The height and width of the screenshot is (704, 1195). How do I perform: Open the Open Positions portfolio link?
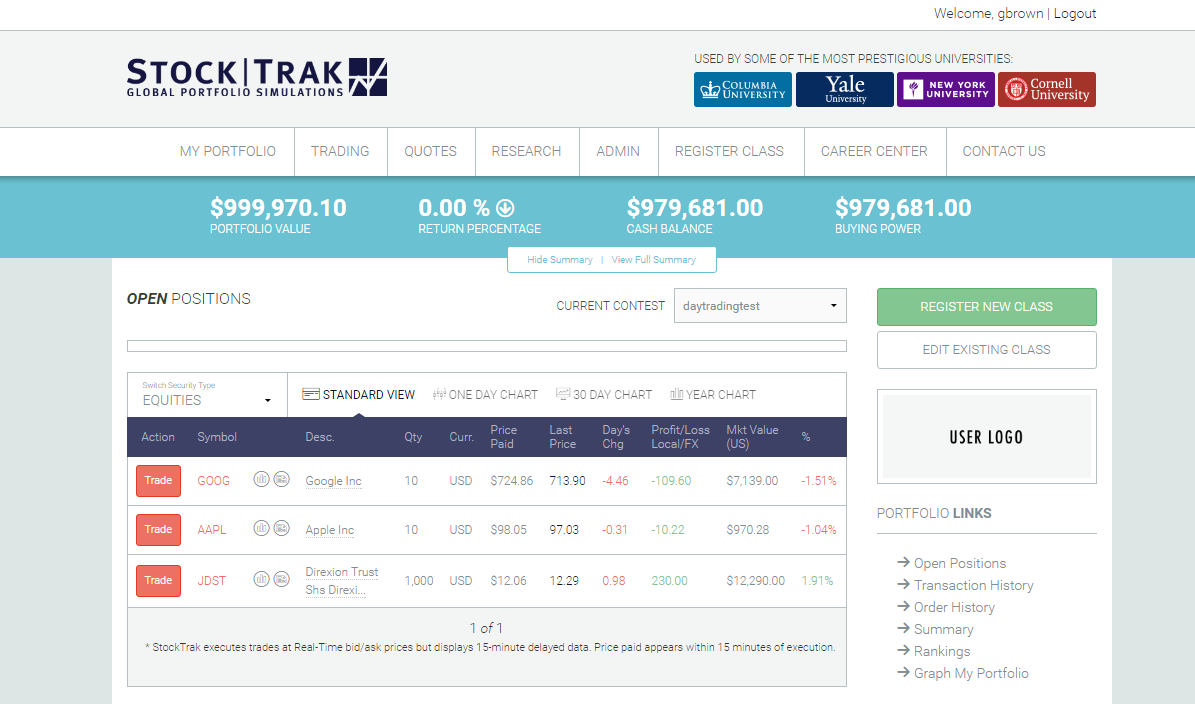(960, 563)
